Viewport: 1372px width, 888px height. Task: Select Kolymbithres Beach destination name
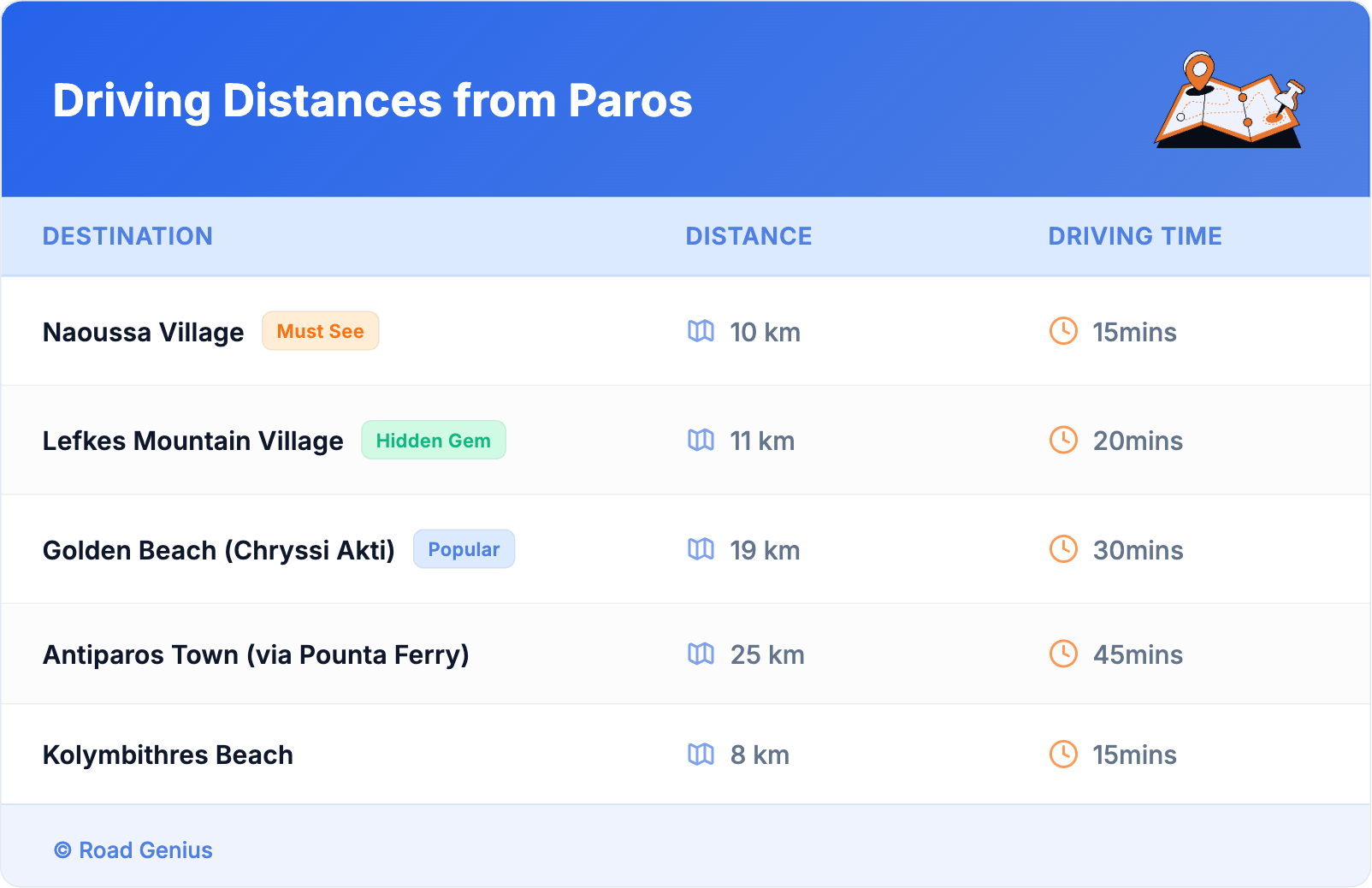tap(168, 755)
